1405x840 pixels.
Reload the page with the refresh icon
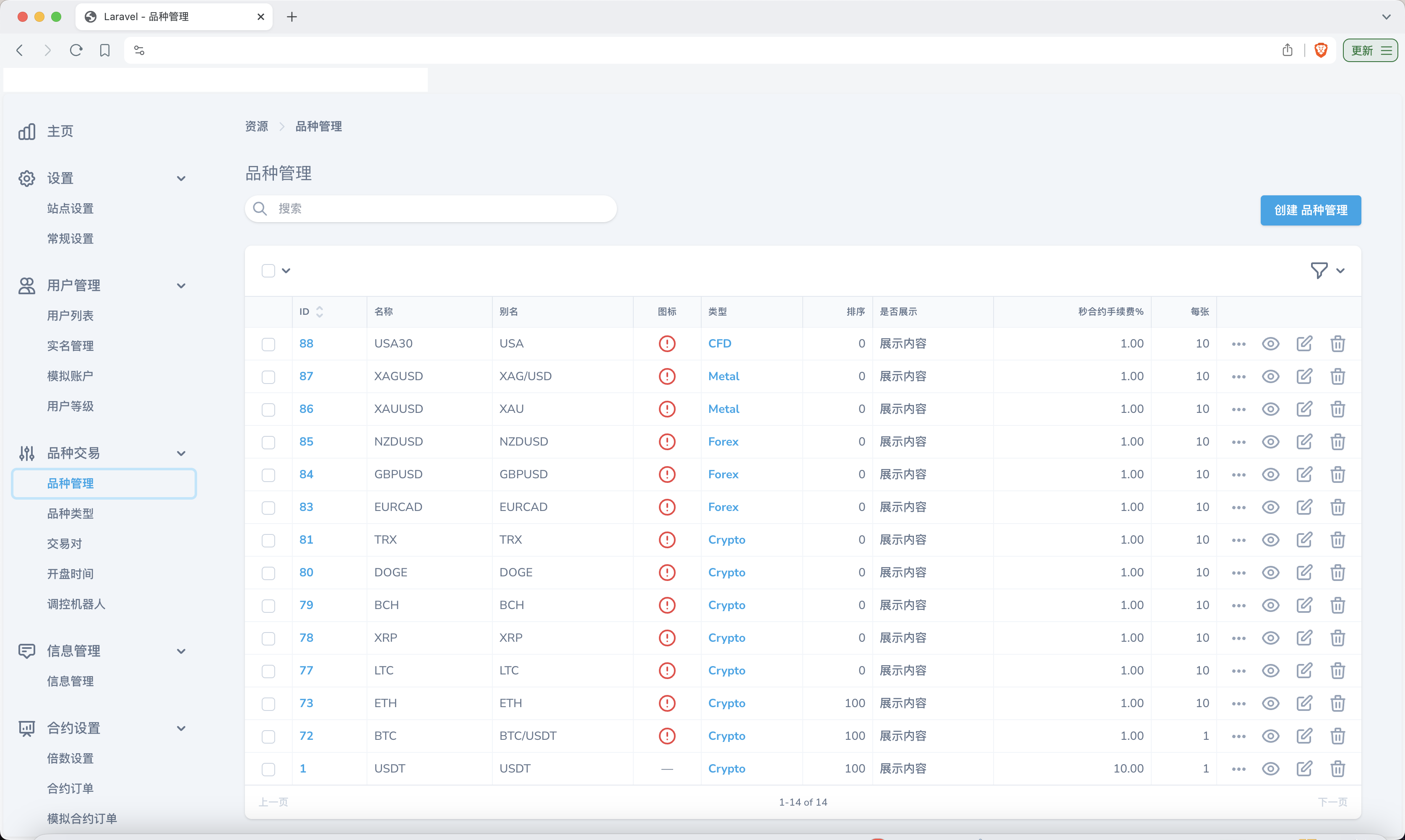coord(76,50)
